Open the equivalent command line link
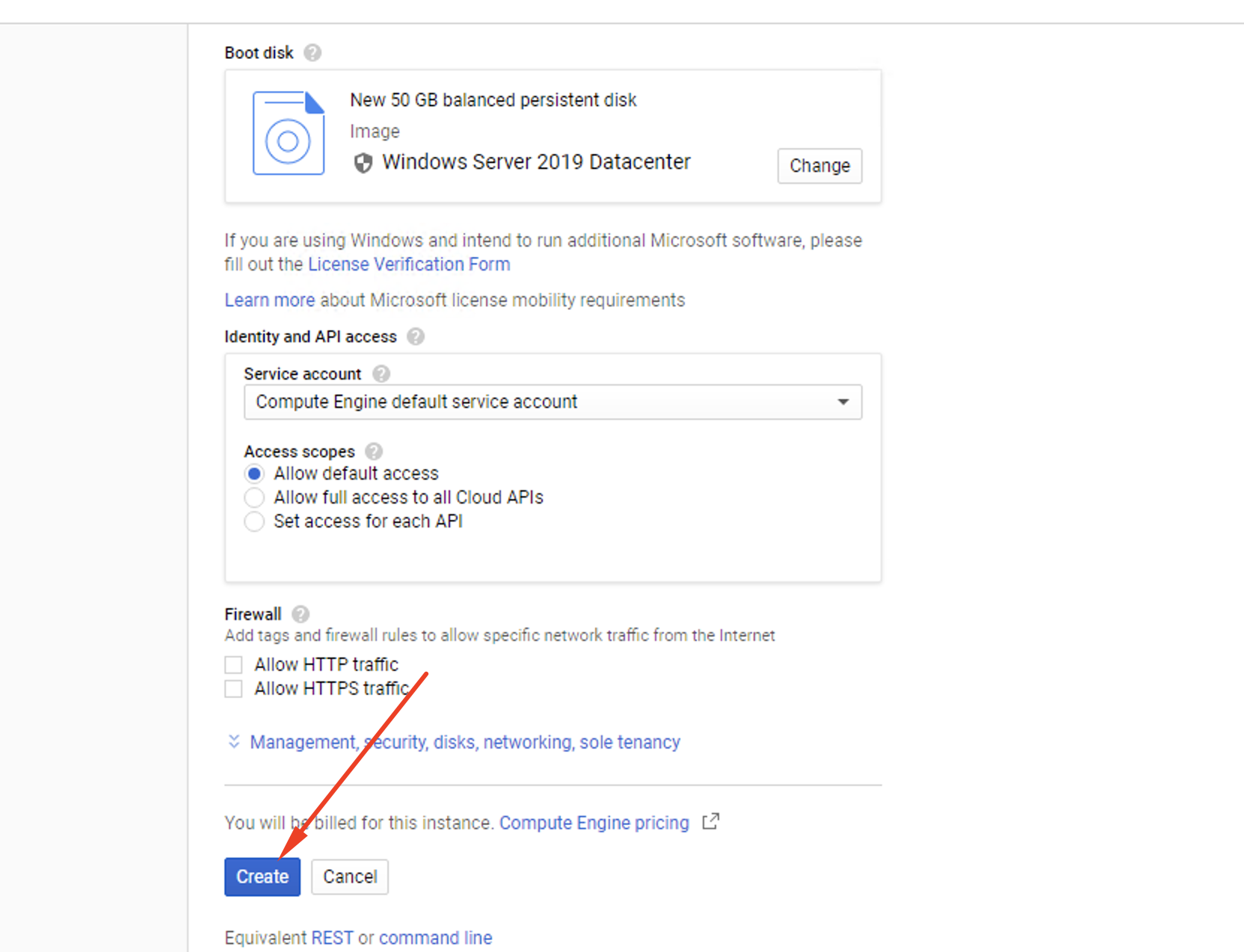1244x952 pixels. coord(436,938)
